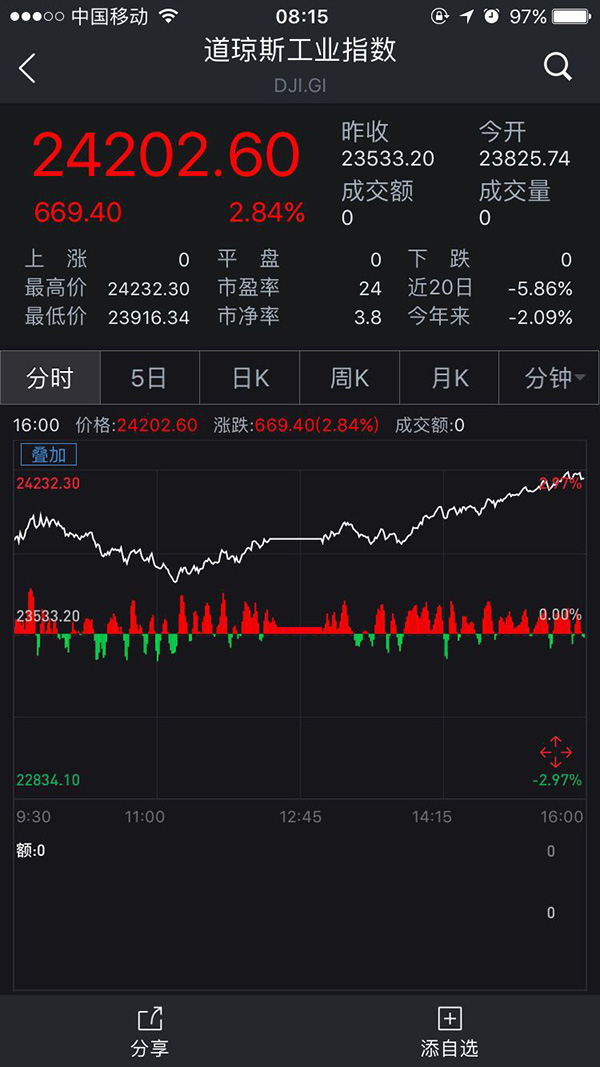Viewport: 600px width, 1067px height.
Task: Click the 今年来 value -2.09%
Action: click(x=541, y=317)
